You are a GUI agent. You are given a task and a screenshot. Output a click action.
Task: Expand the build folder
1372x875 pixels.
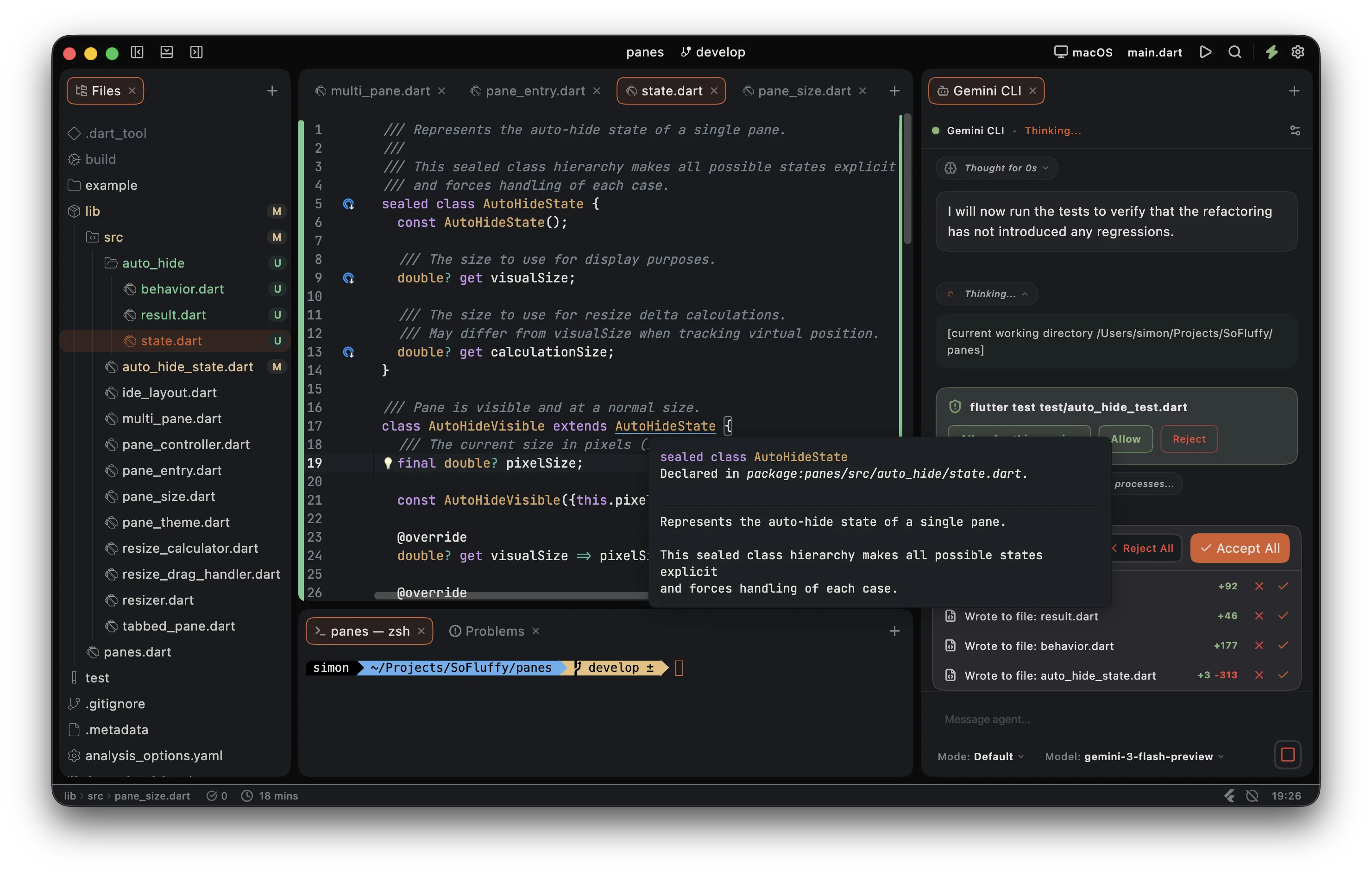pos(175,159)
